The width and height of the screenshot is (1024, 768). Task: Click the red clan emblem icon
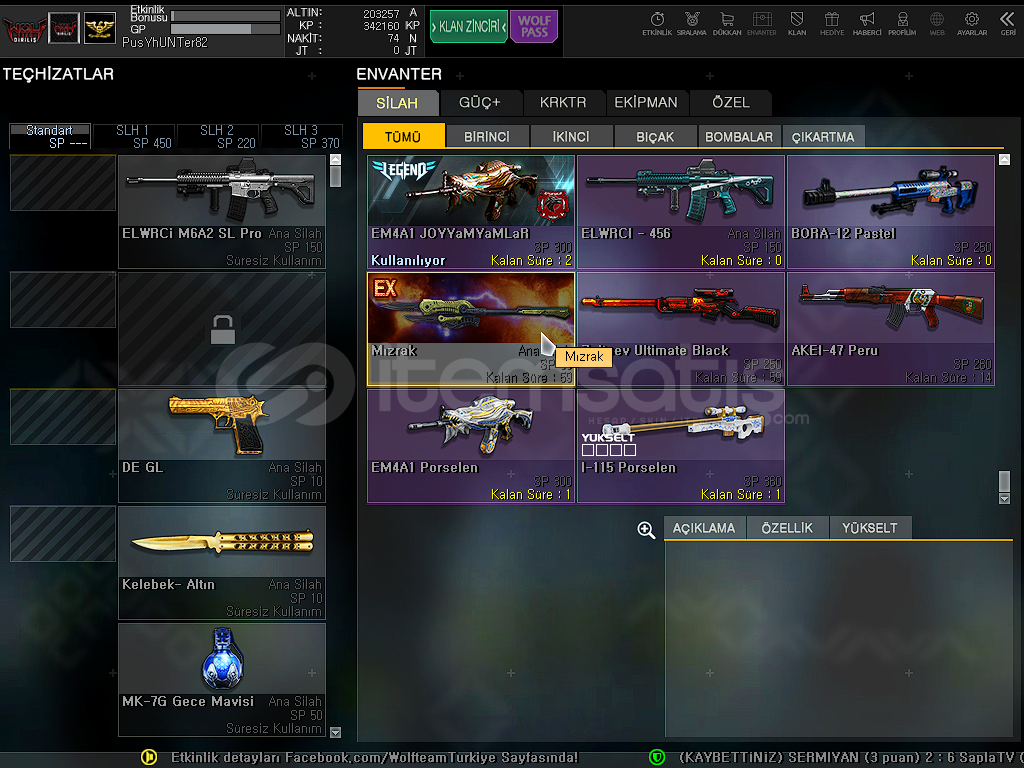[x=64, y=28]
